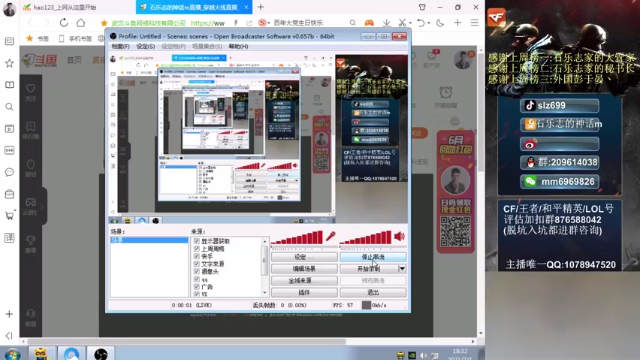Screen dimensions: 640x360
Task: Toggle the VX source checkbox
Action: point(197,294)
